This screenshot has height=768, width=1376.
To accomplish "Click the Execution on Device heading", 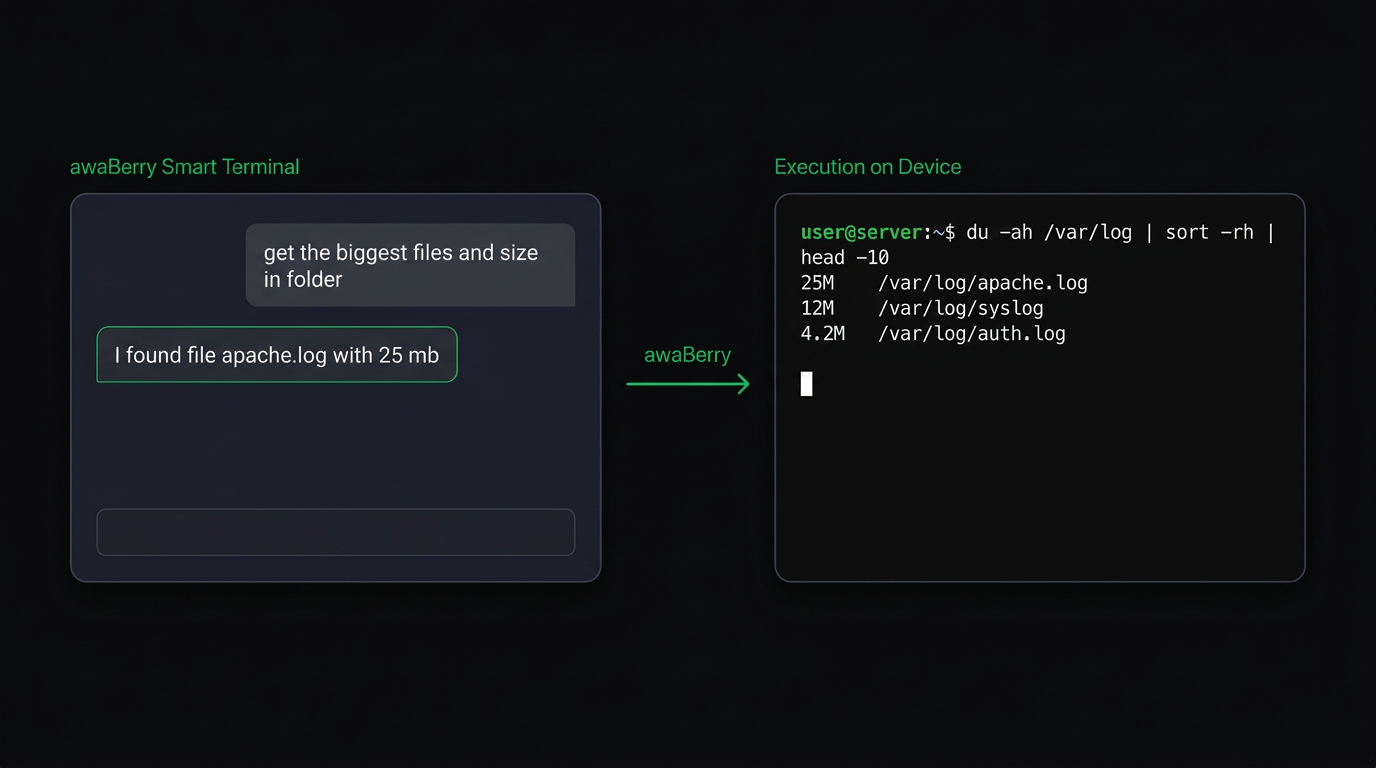I will click(867, 166).
